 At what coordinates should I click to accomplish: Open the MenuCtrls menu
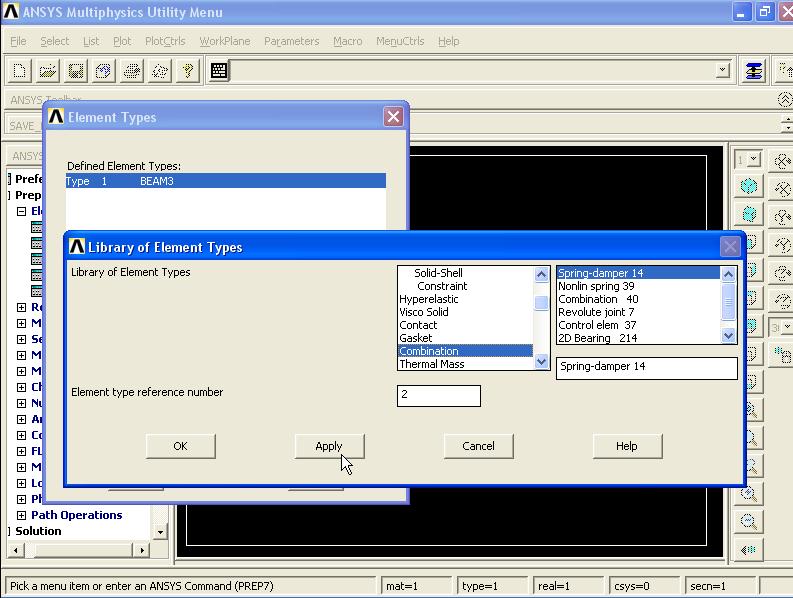pos(400,41)
